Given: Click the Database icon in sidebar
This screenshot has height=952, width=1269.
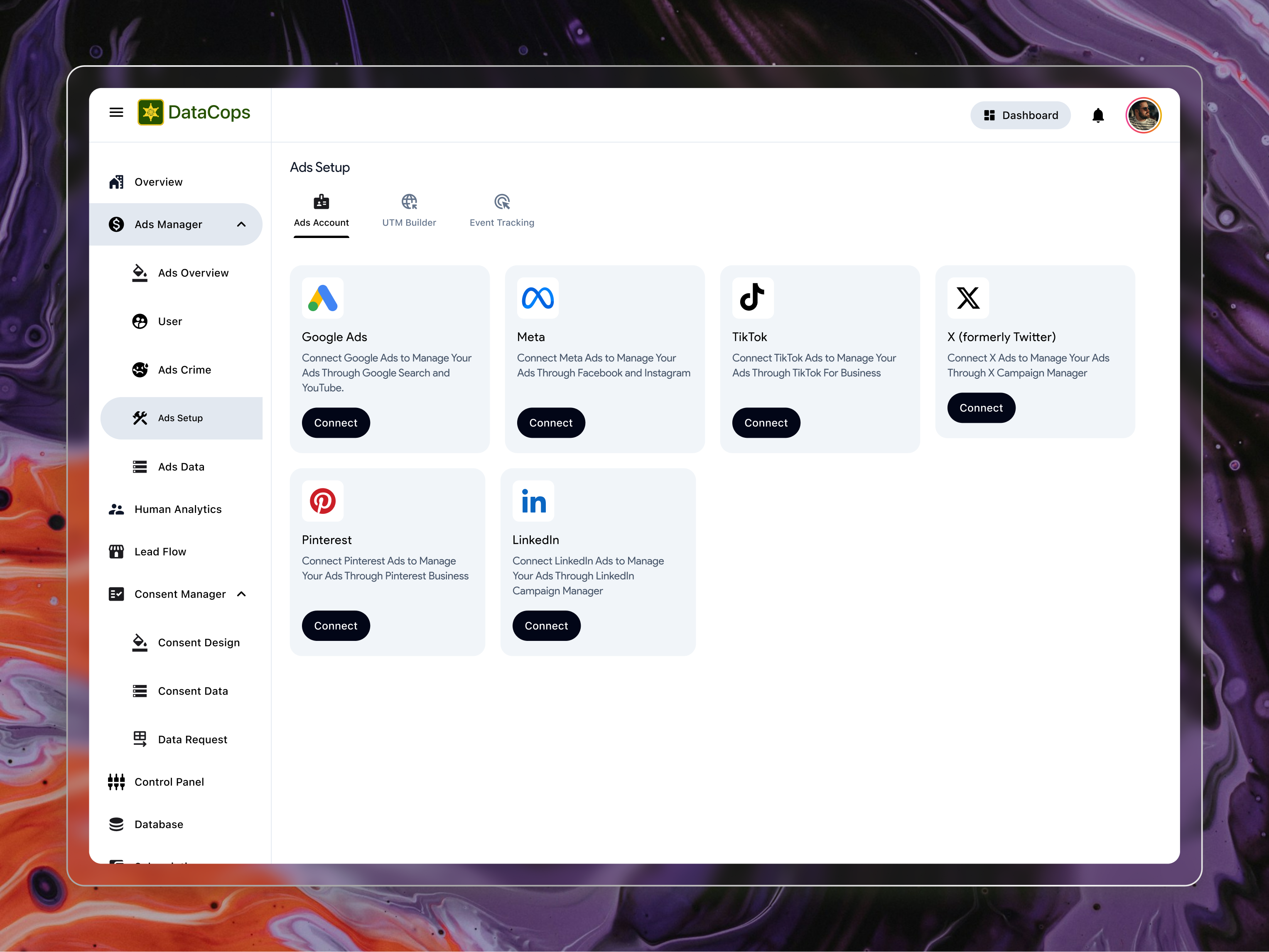Looking at the screenshot, I should [x=116, y=824].
